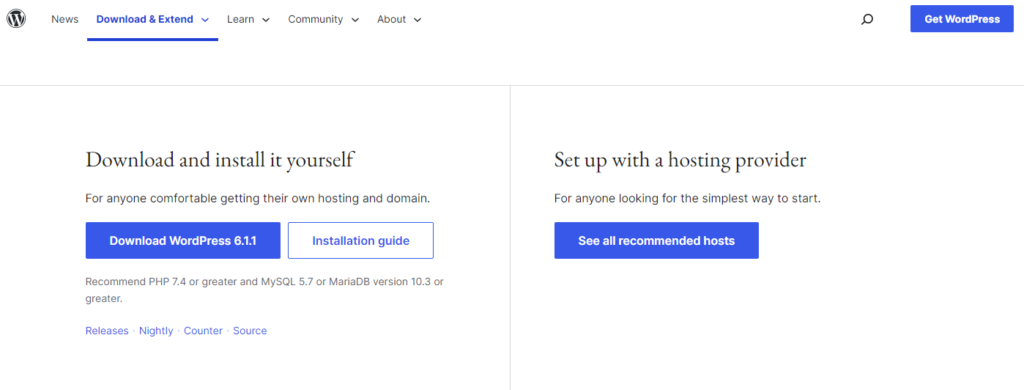Click Download WordPress 6.1.1 button
The image size is (1024, 390).
click(x=183, y=240)
